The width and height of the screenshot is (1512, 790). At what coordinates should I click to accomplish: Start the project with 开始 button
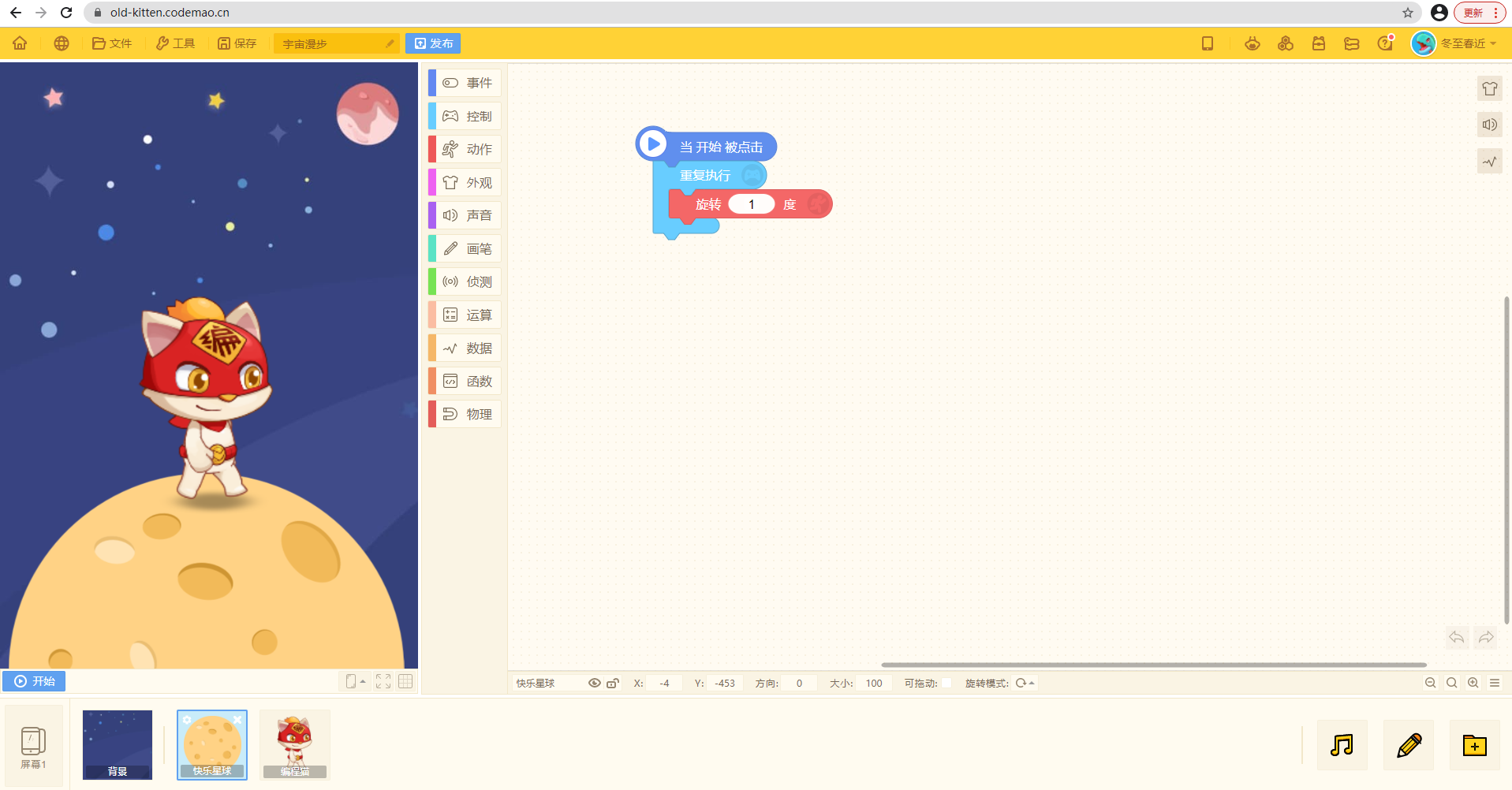tap(34, 681)
